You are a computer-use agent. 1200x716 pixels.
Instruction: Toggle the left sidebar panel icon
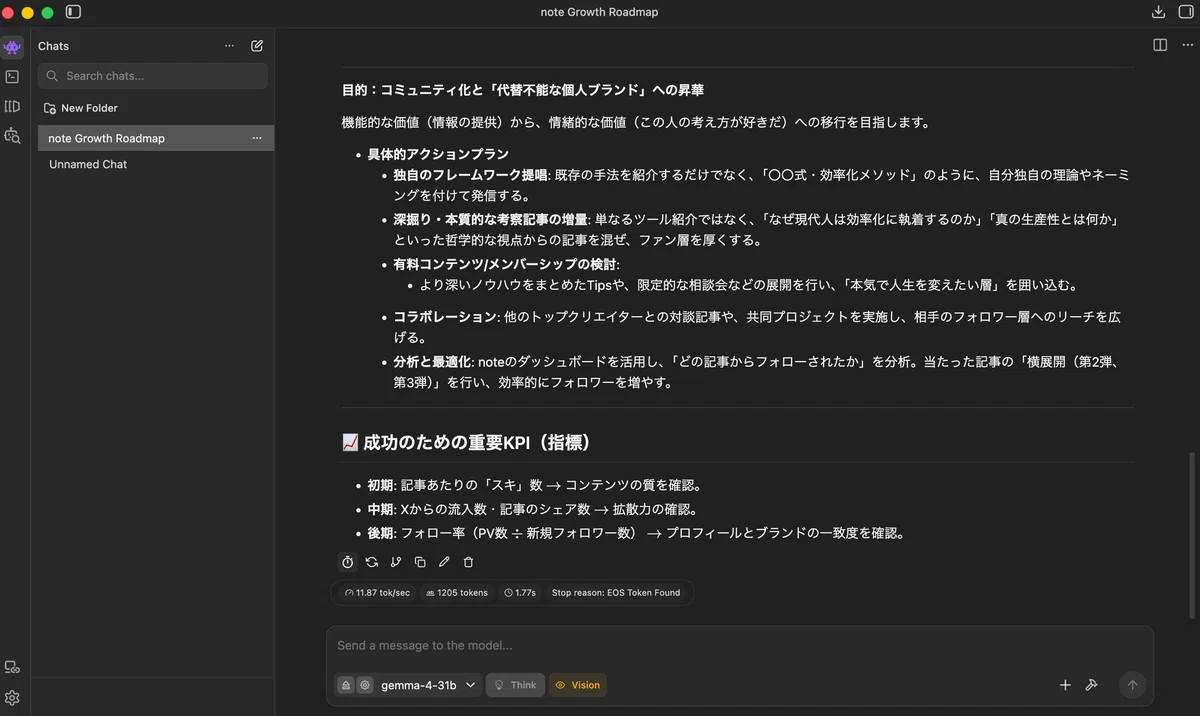click(x=73, y=12)
